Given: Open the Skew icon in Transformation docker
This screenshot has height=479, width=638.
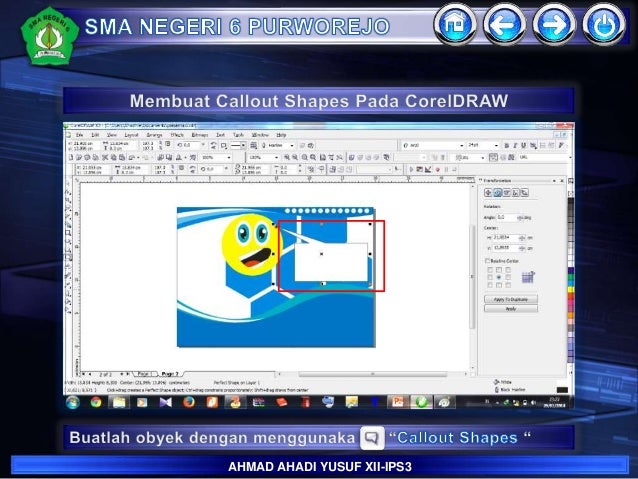Looking at the screenshot, I should coord(525,193).
